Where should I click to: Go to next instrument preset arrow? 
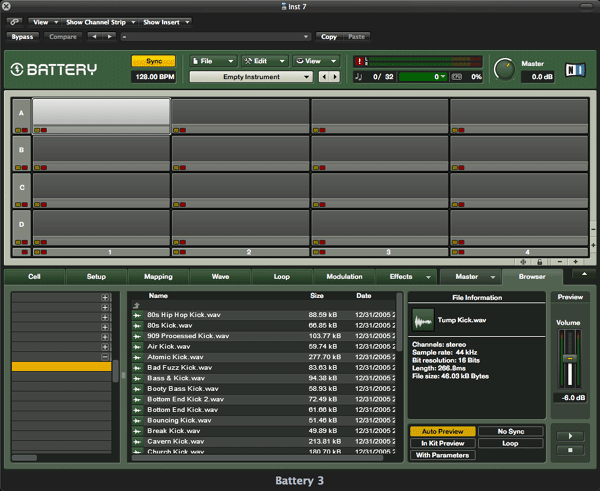(334, 76)
